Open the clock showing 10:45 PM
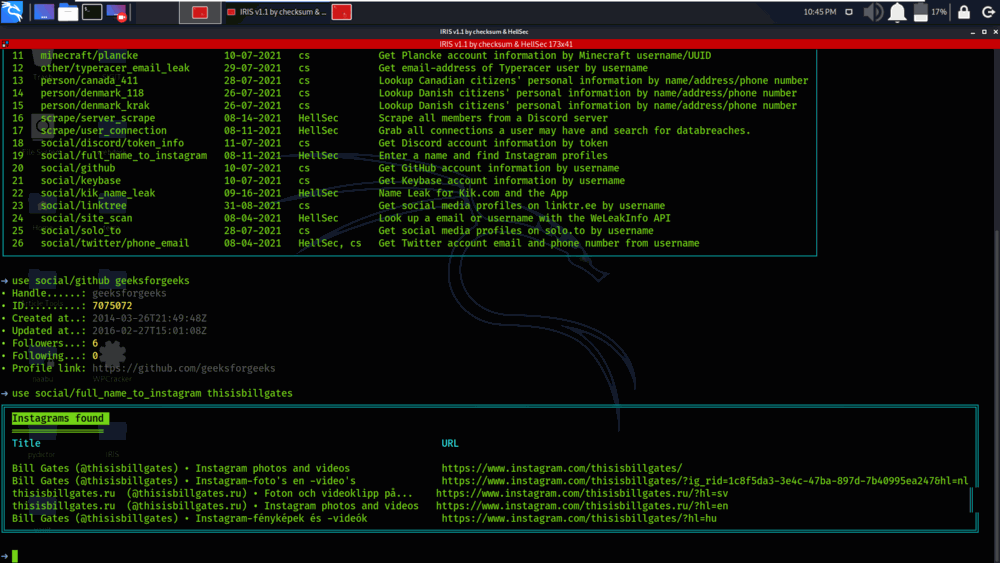Image resolution: width=1000 pixels, height=563 pixels. point(820,12)
